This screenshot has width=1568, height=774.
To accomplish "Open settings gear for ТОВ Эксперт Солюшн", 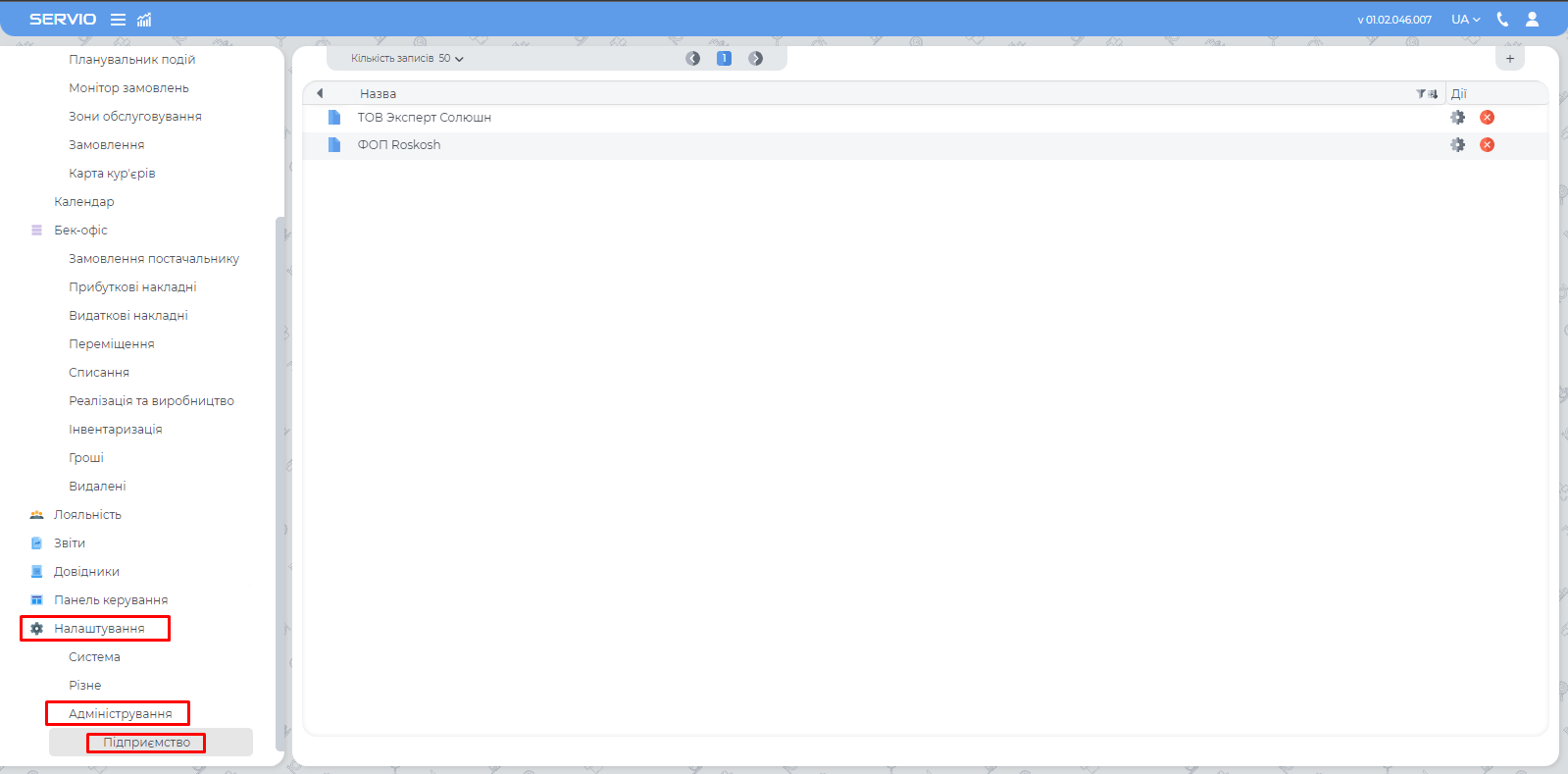I will point(1457,118).
